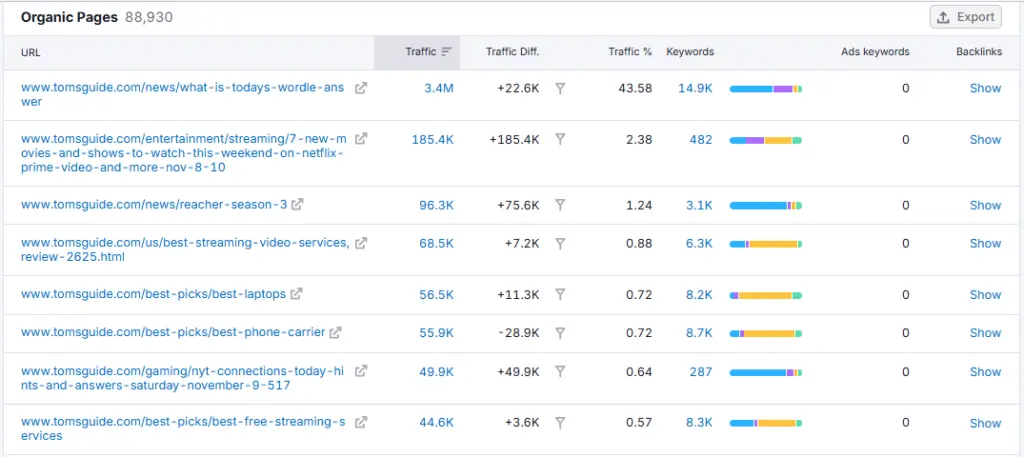
Task: Sort by the Traffic Diff. column header
Action: coord(512,52)
